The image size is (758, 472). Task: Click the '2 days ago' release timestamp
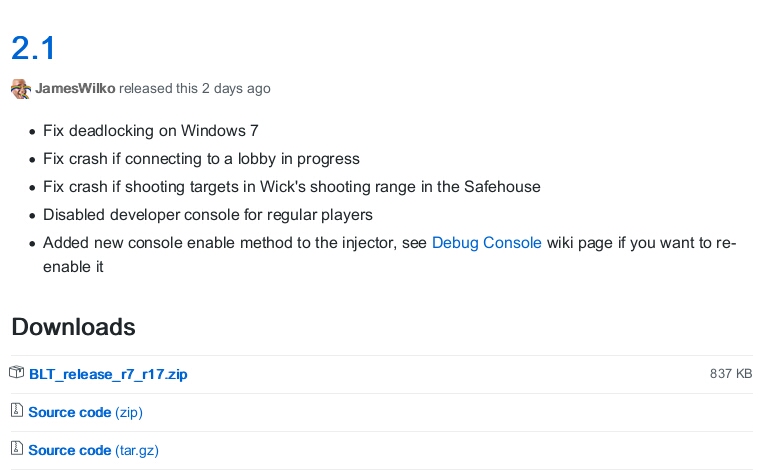pos(236,89)
